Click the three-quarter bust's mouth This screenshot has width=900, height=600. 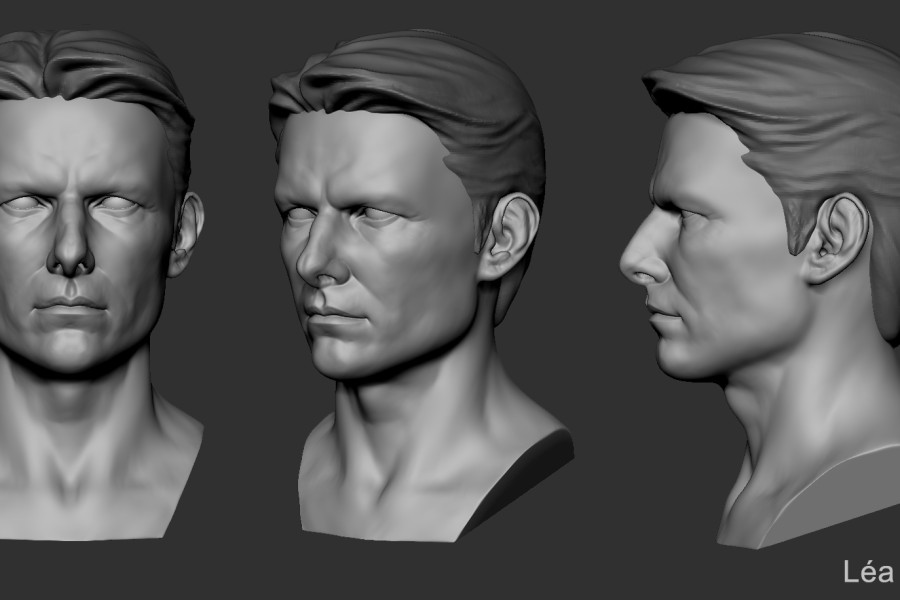point(335,317)
